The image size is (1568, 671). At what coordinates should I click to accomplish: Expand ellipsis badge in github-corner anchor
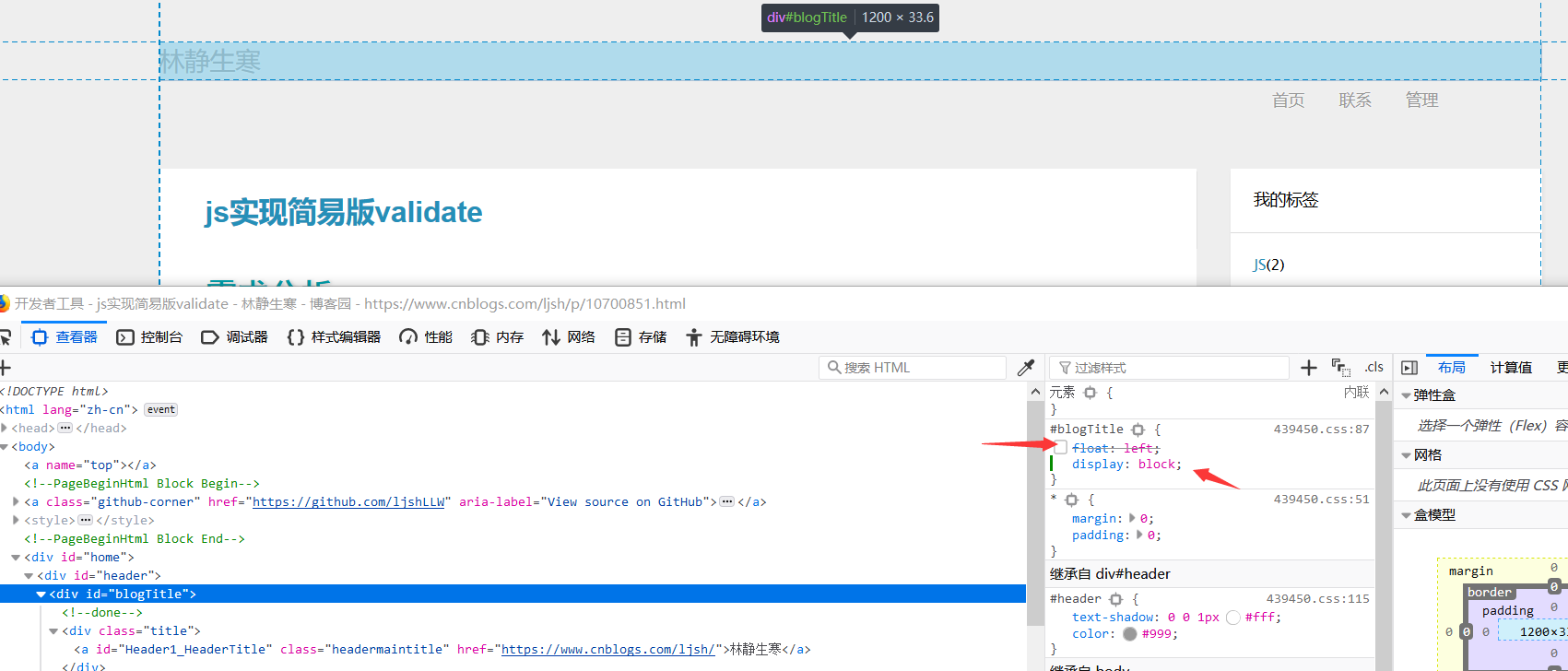click(727, 501)
